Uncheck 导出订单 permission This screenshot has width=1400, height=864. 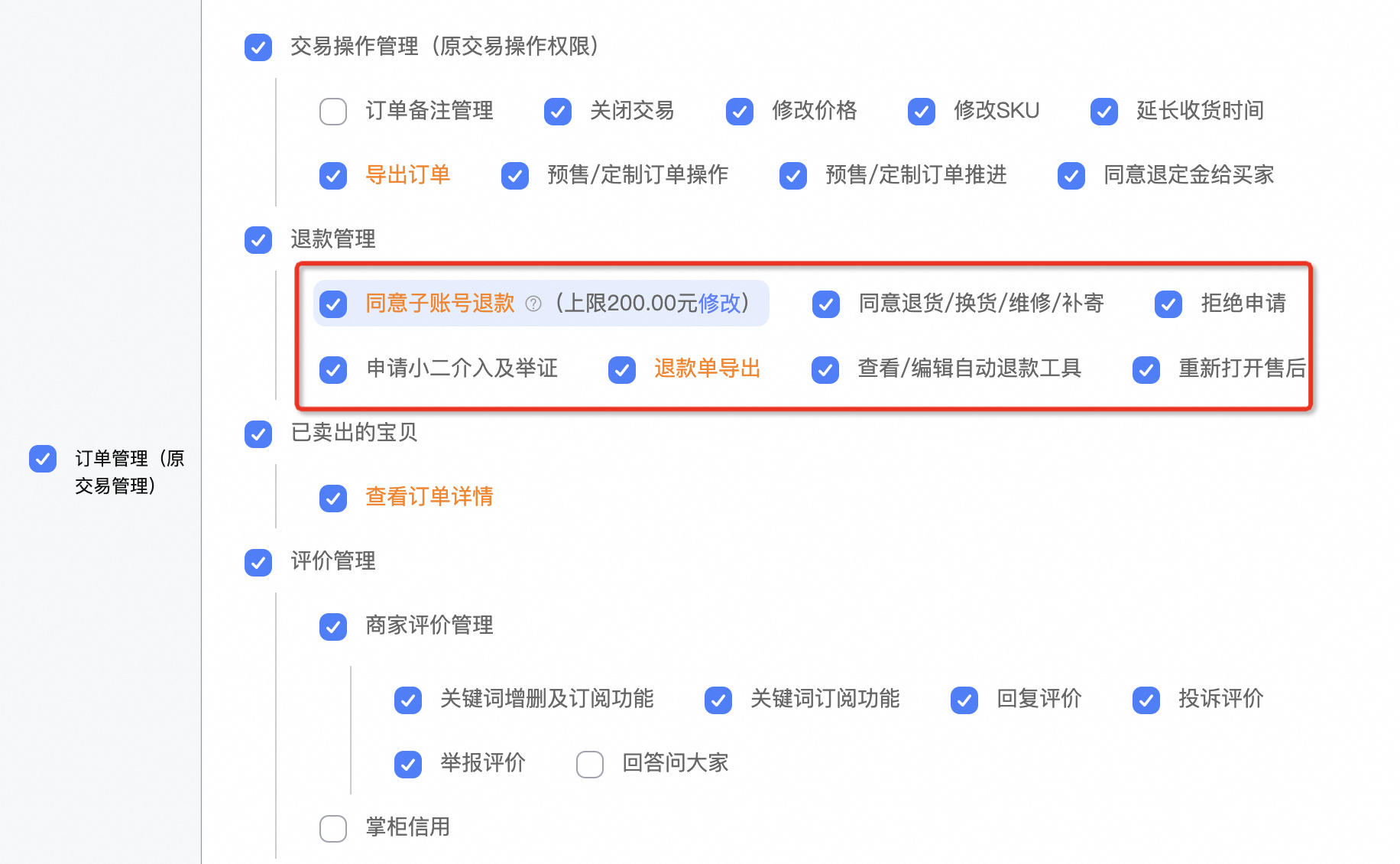[x=333, y=176]
